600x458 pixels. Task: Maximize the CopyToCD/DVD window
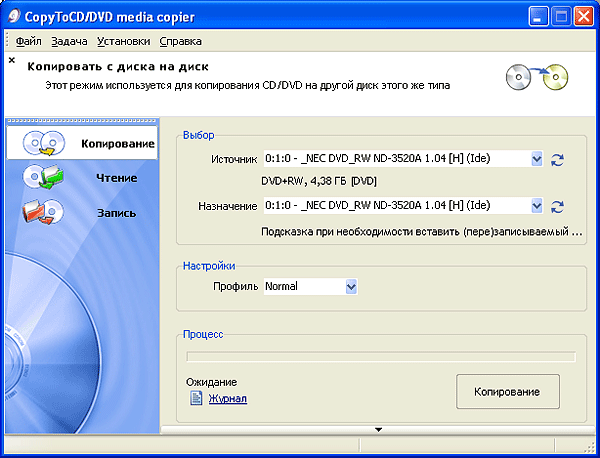(x=561, y=17)
